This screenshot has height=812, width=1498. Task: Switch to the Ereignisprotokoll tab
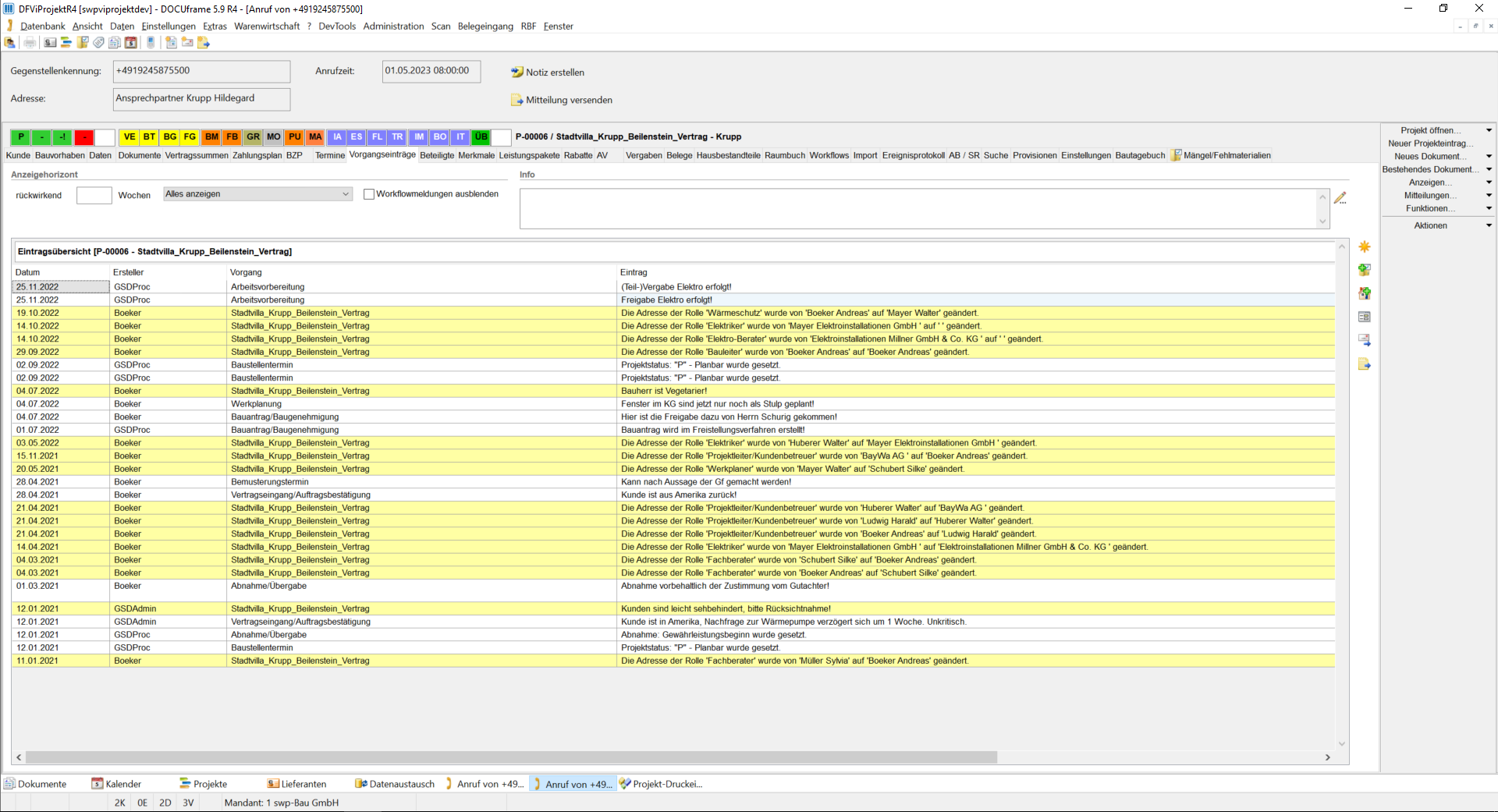tap(913, 155)
